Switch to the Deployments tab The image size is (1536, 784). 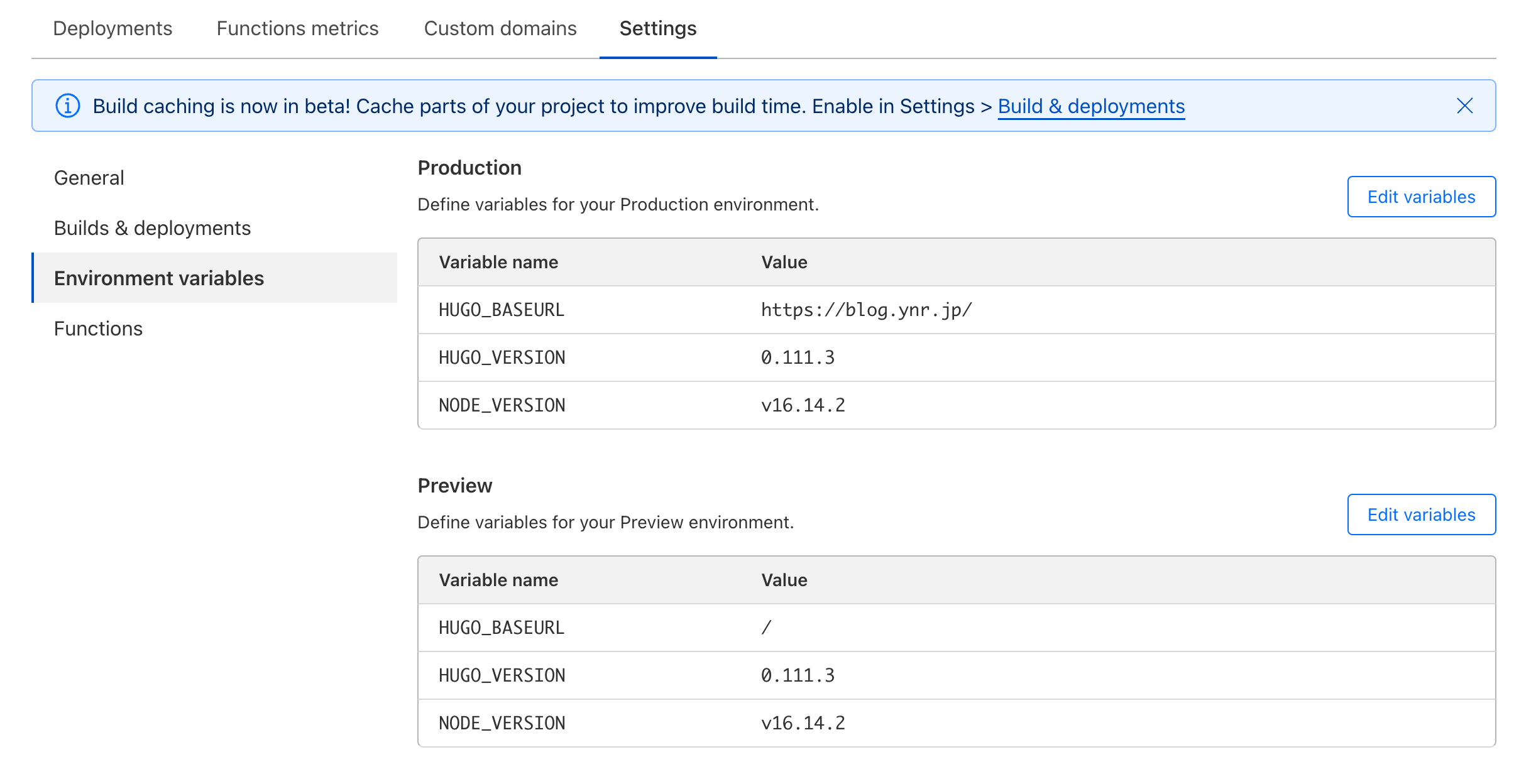click(112, 28)
